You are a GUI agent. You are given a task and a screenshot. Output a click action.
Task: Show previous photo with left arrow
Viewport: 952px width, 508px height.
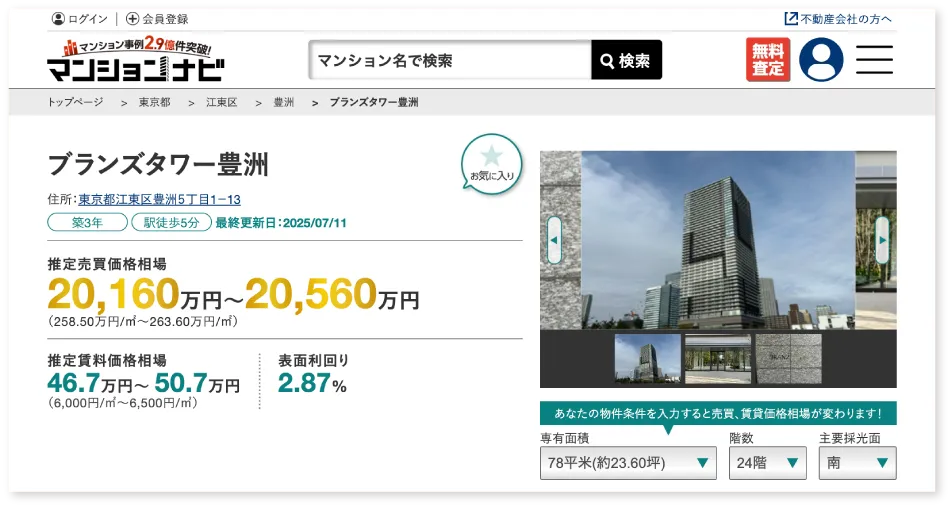[554, 240]
